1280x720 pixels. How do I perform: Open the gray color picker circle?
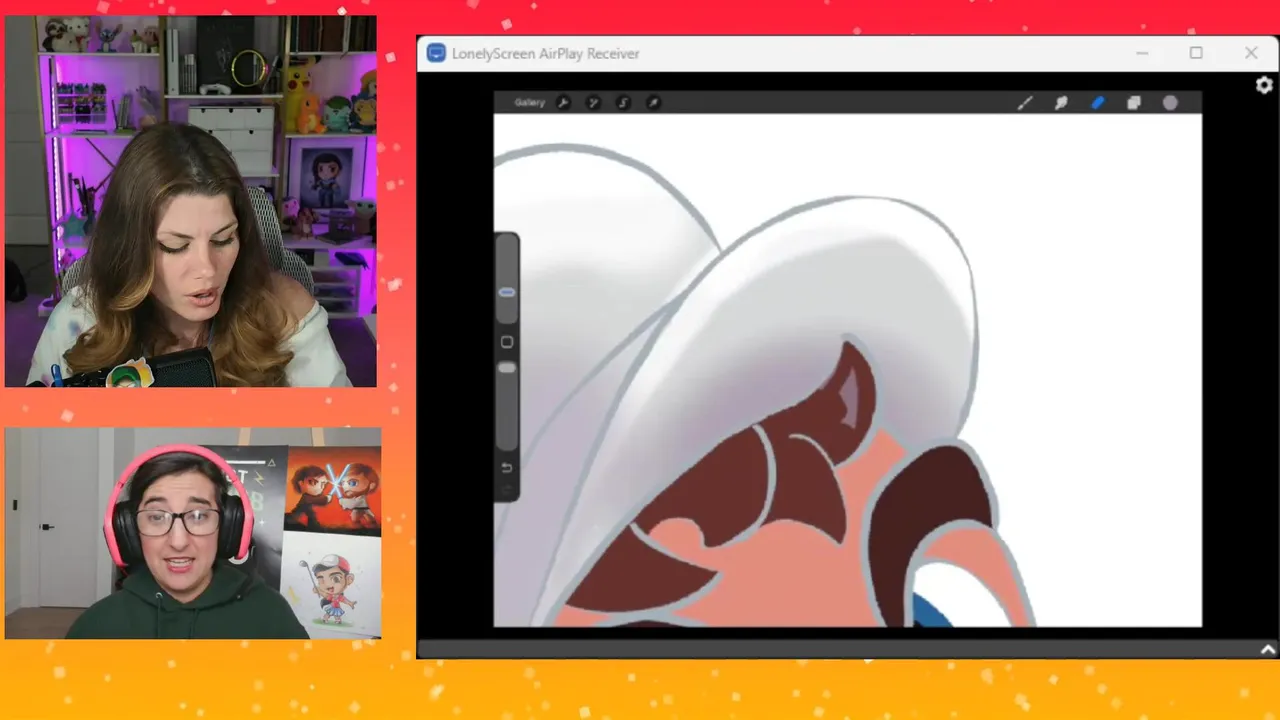pyautogui.click(x=1170, y=102)
